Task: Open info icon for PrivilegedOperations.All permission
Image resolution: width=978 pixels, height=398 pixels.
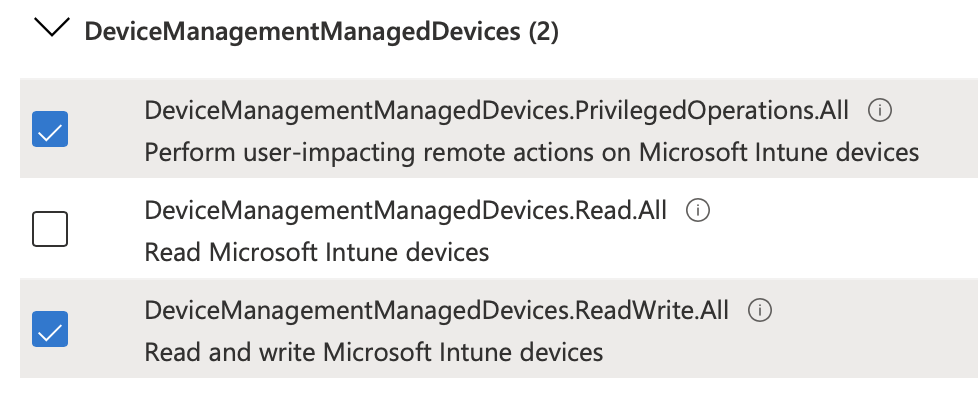Action: point(879,111)
